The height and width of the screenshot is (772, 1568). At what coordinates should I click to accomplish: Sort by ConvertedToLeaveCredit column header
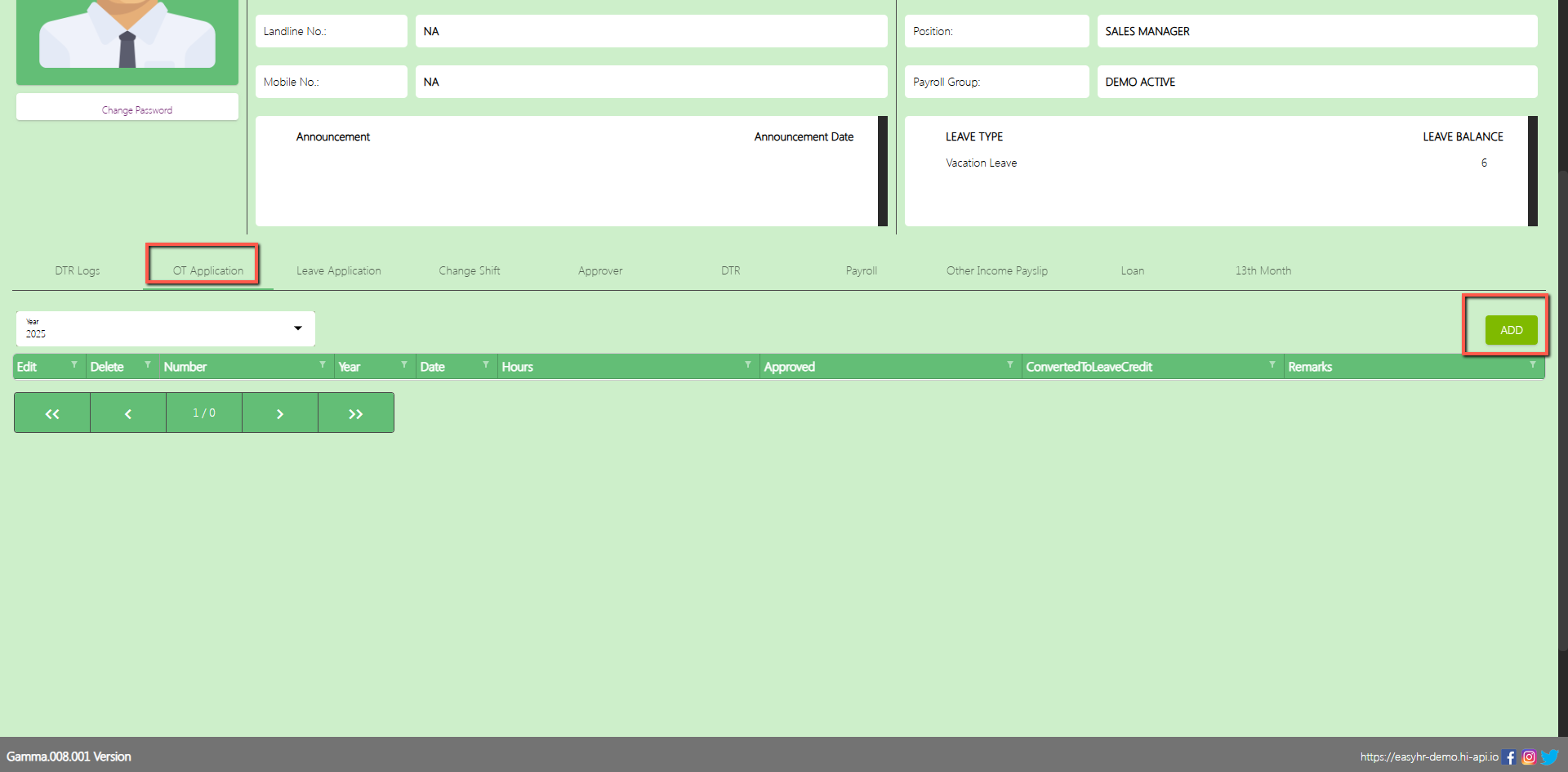(1089, 367)
